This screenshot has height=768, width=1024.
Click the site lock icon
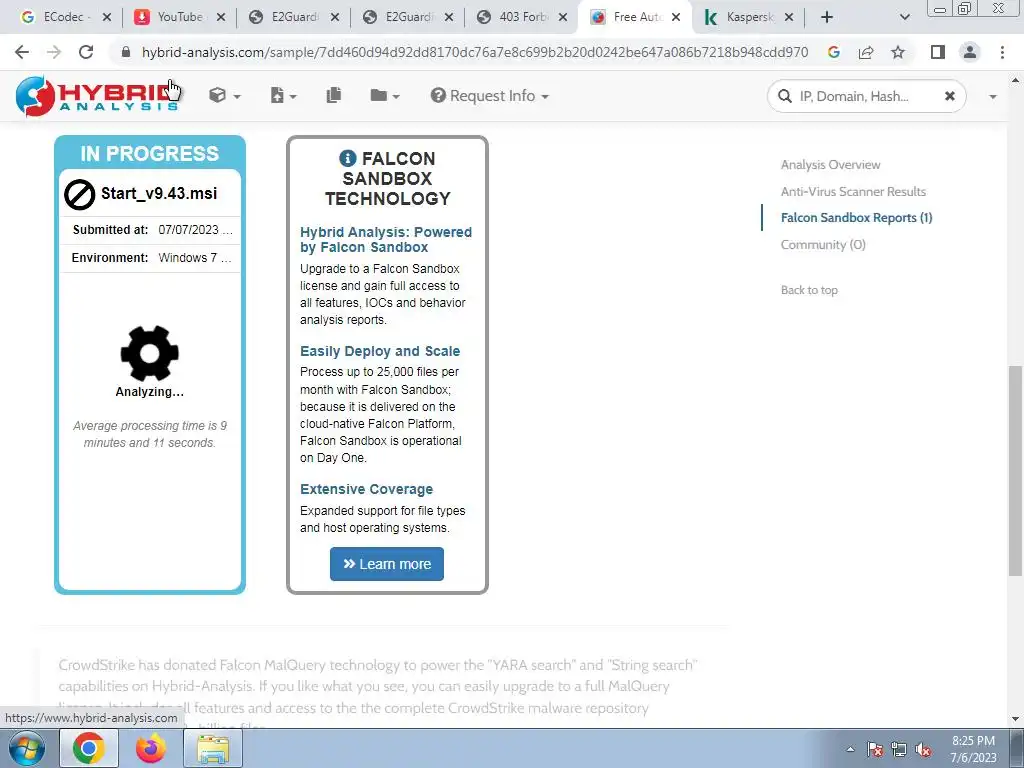125,52
